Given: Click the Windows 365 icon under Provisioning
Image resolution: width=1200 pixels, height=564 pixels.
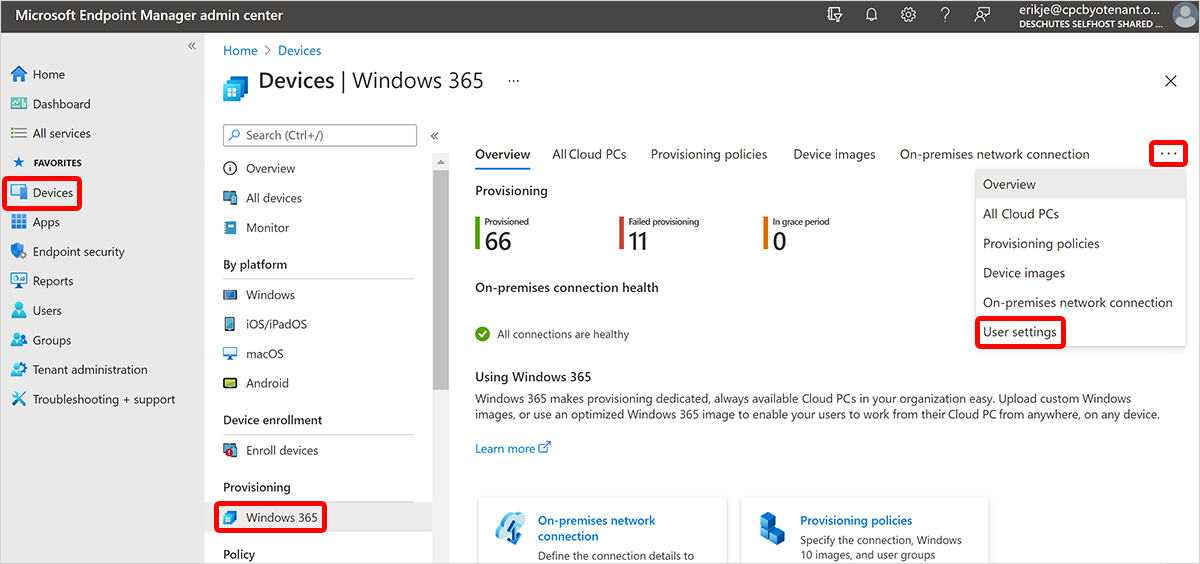Looking at the screenshot, I should coord(231,517).
